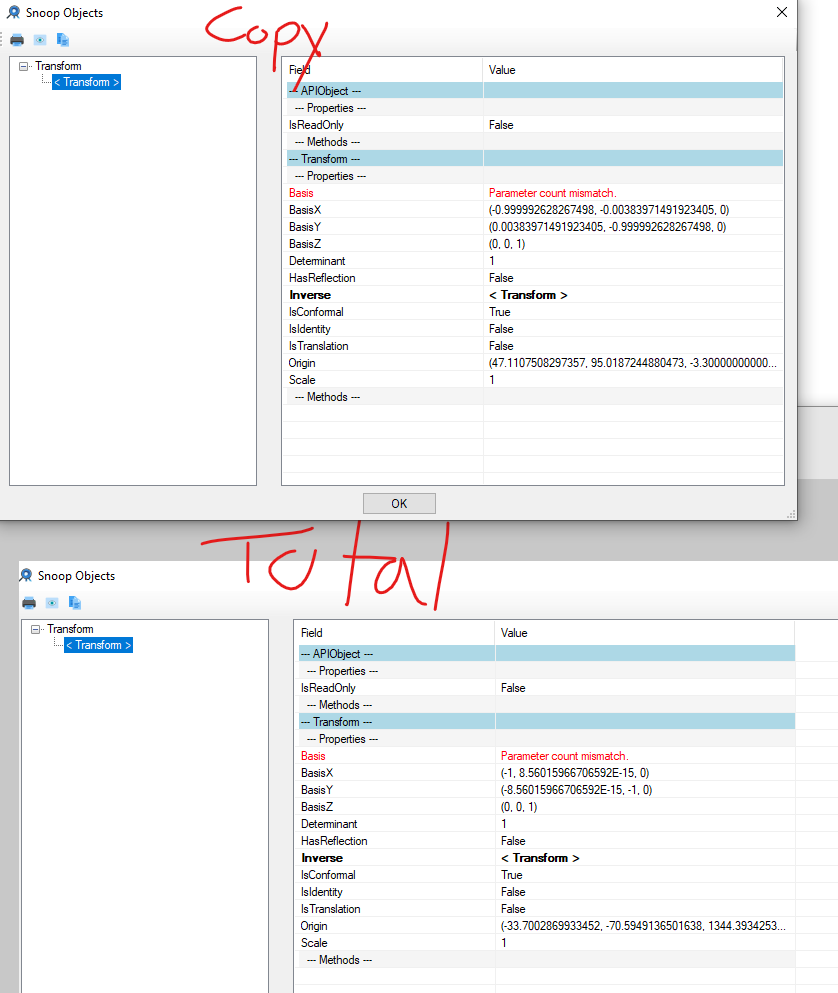Click the Print icon in the Copy dialog toolbar
The image size is (838, 993).
coord(15,39)
